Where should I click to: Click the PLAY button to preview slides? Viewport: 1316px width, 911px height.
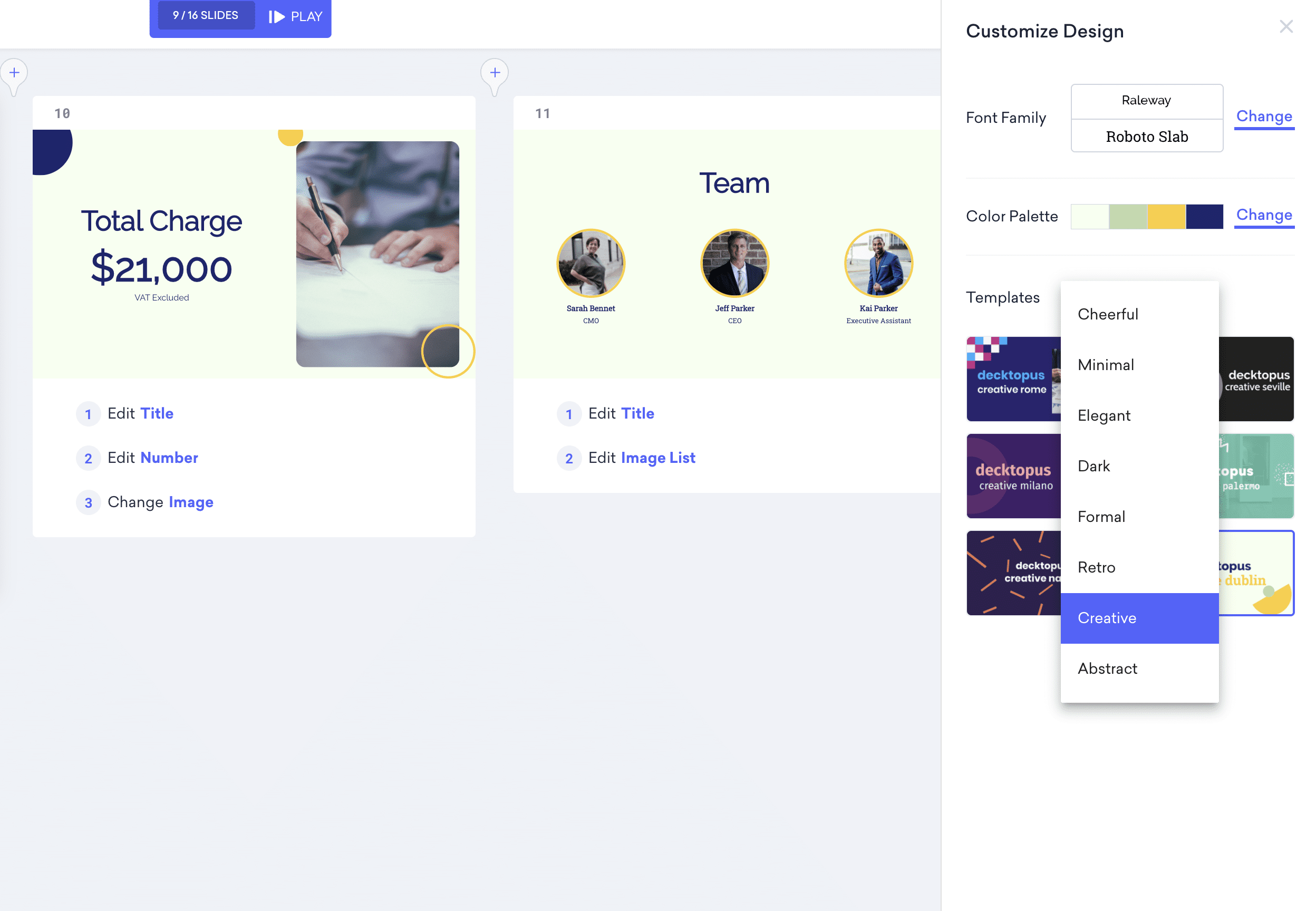tap(296, 16)
